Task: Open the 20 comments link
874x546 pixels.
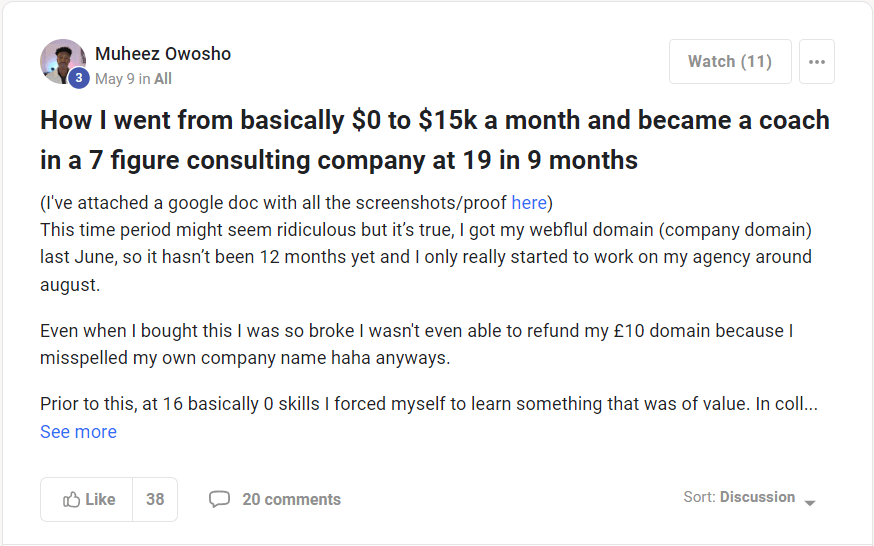Action: pos(291,500)
